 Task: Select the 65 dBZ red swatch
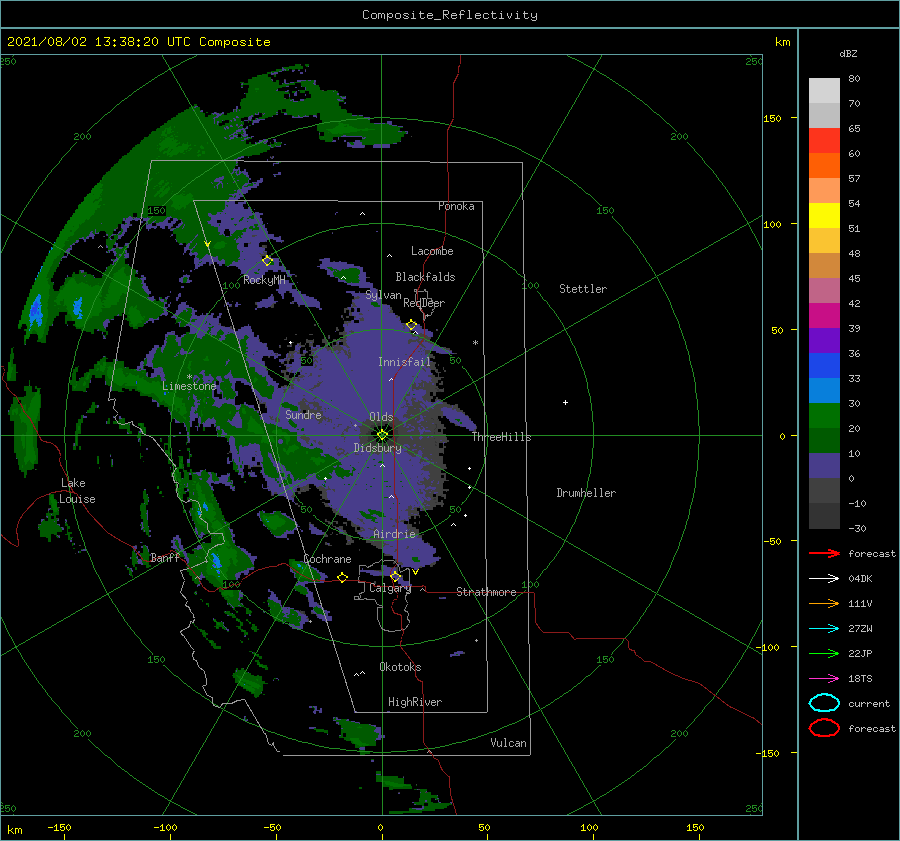click(x=824, y=140)
